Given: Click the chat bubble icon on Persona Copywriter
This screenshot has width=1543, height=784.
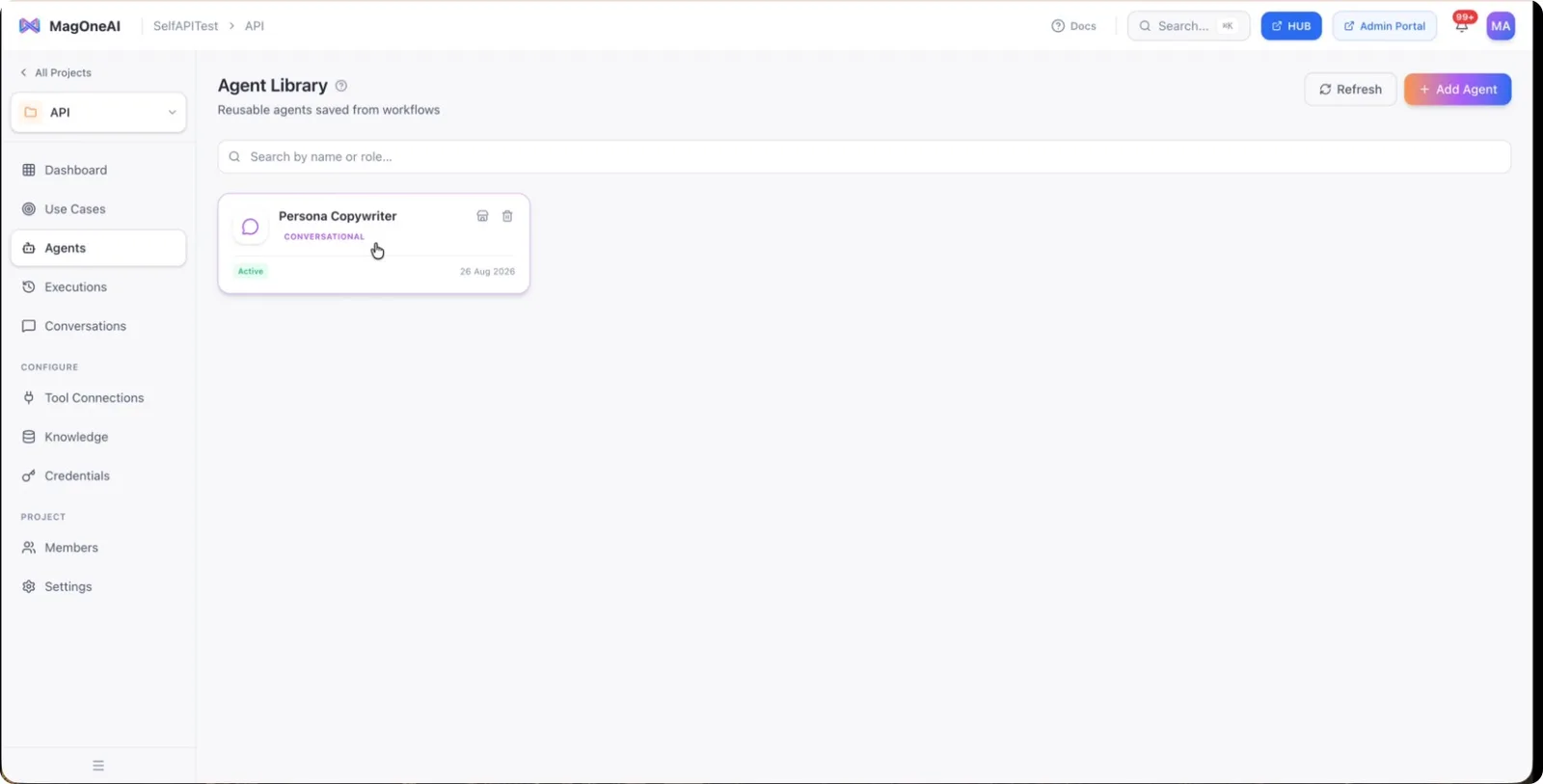Looking at the screenshot, I should click(251, 227).
